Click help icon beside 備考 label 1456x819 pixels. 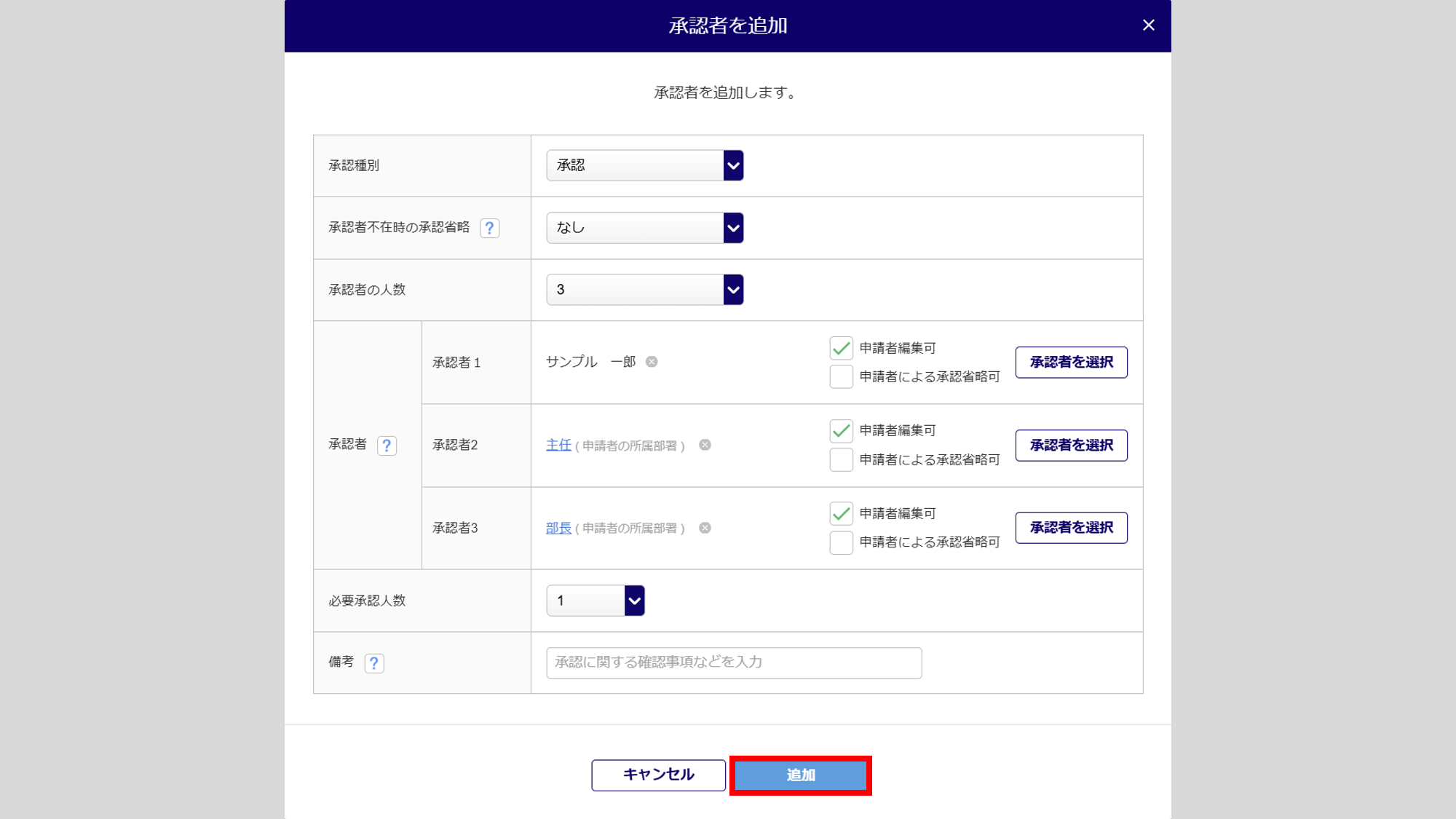point(373,663)
